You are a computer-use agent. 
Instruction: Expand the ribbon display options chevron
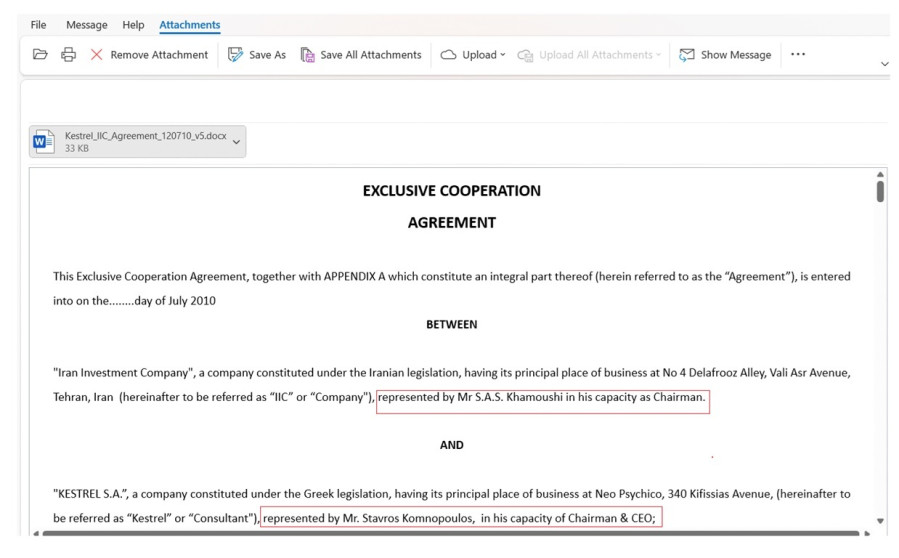(884, 64)
